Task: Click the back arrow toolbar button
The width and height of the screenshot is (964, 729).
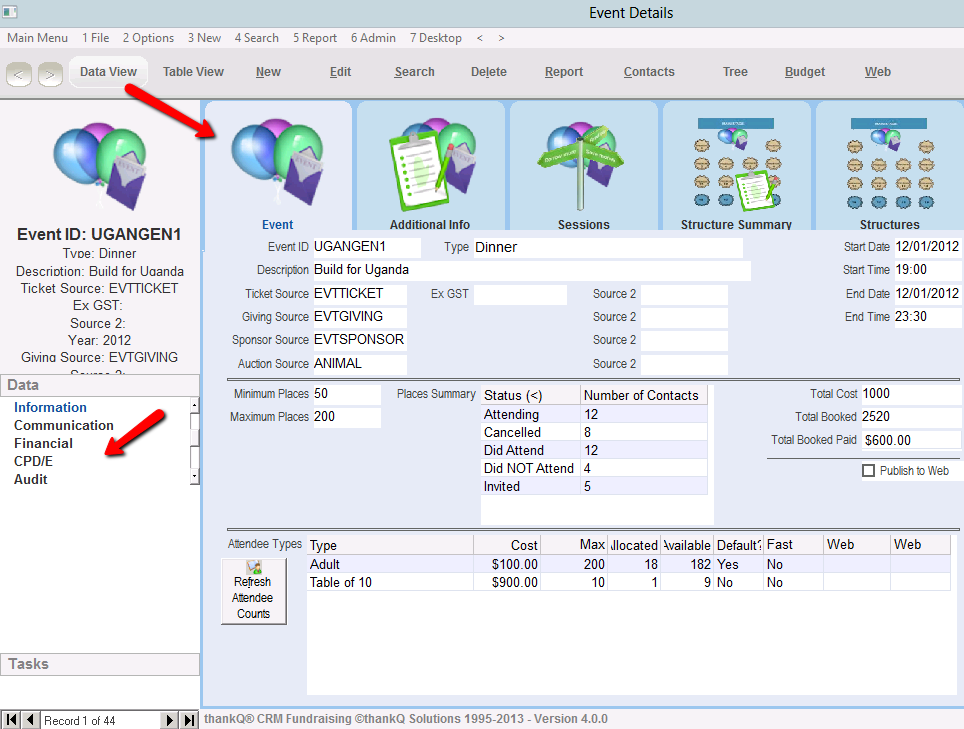Action: 21,73
